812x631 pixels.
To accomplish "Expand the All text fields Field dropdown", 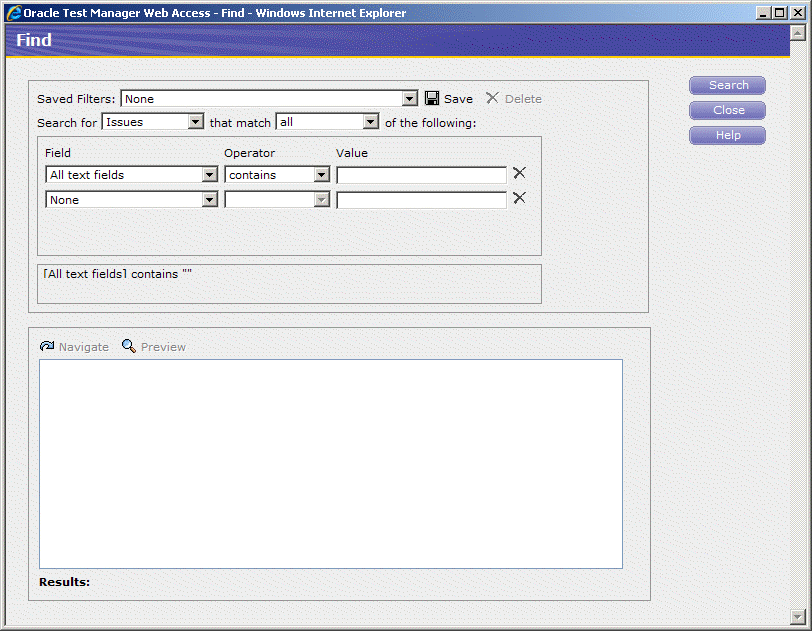I will (209, 175).
